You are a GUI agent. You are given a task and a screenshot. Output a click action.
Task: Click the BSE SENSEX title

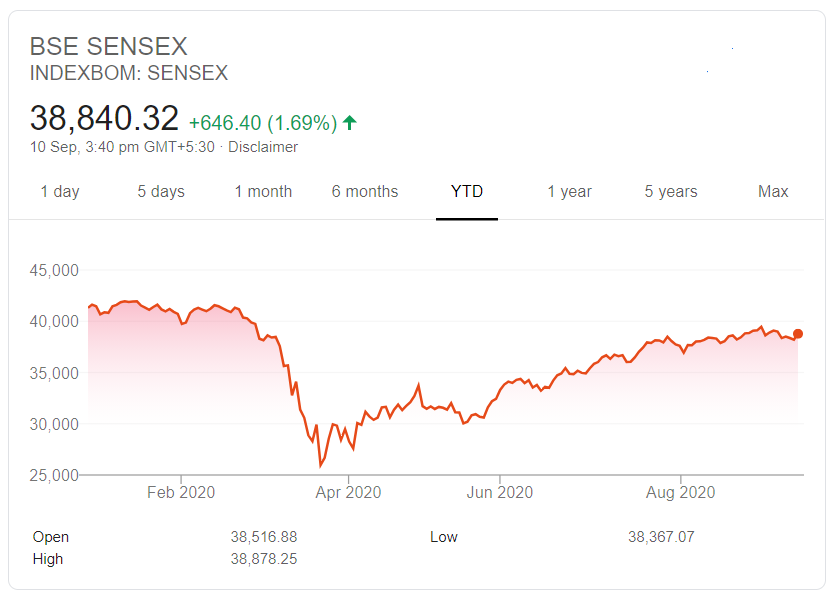coord(108,46)
